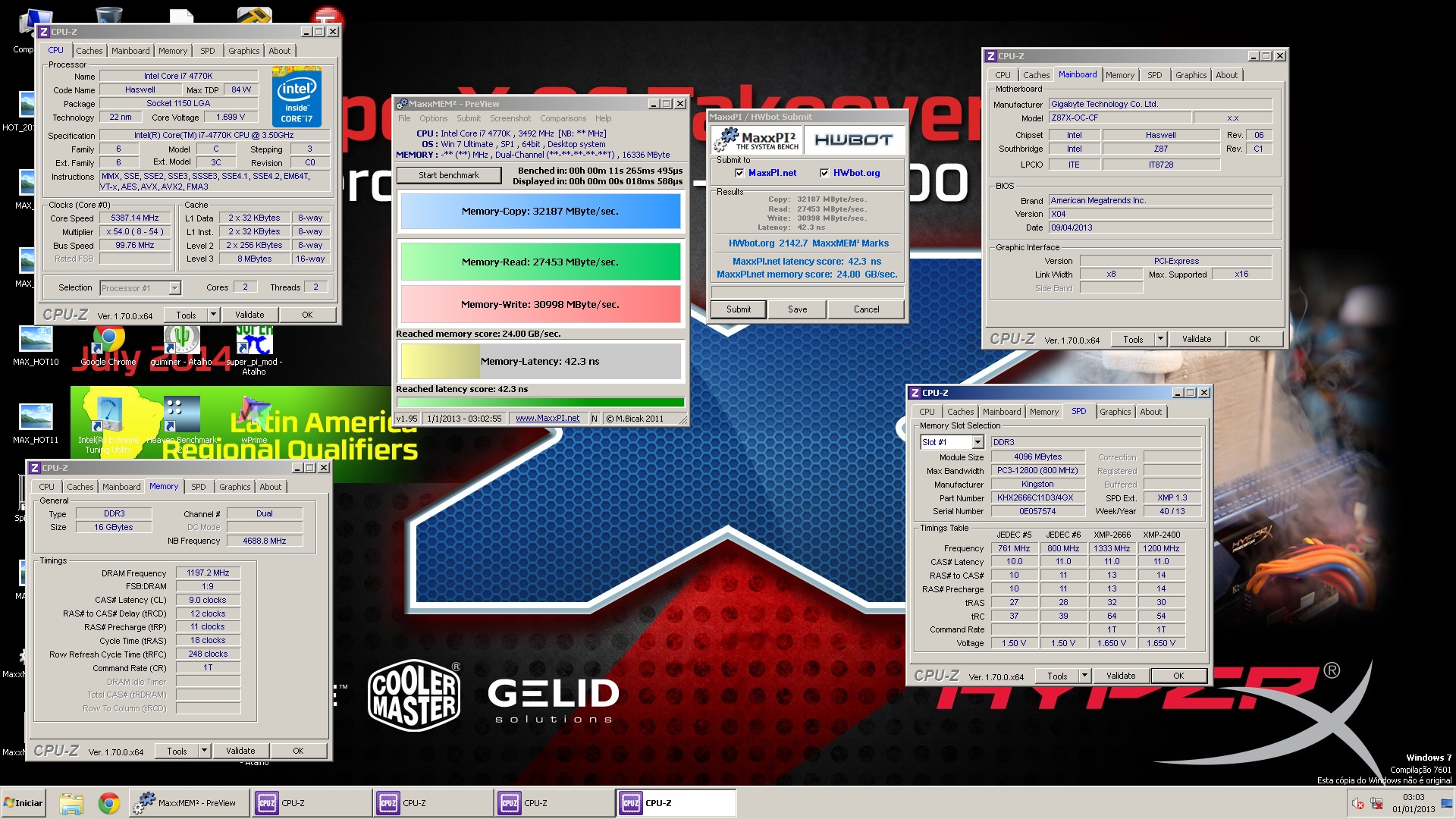Launch super_pi_mod Atalho shortcut

coord(254,350)
